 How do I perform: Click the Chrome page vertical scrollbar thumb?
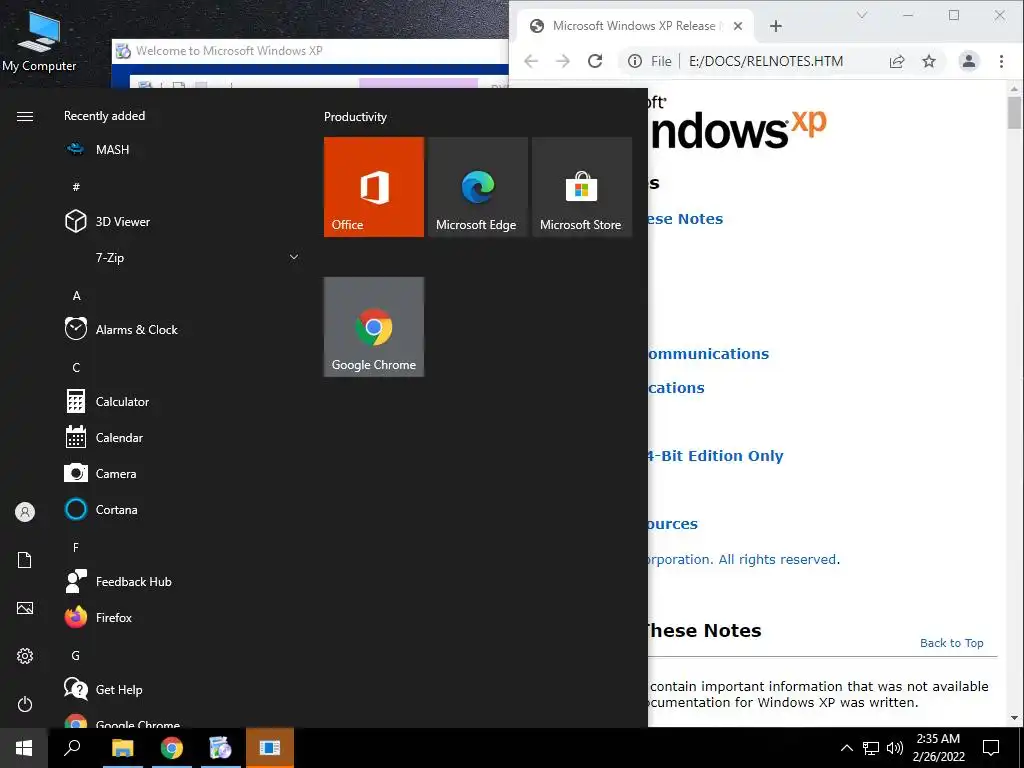click(1014, 112)
